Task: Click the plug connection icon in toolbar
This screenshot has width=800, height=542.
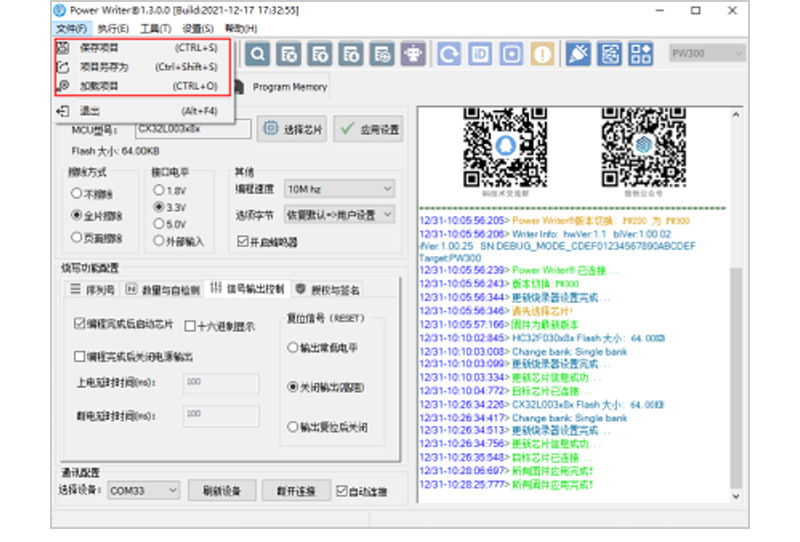Action: [578, 54]
